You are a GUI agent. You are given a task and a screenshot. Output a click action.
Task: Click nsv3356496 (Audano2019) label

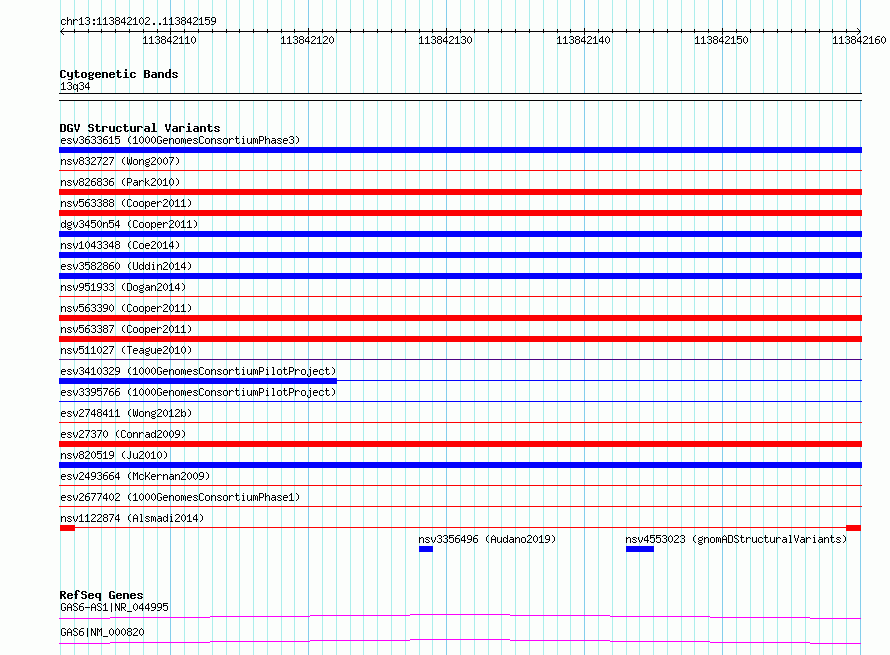pyautogui.click(x=487, y=539)
